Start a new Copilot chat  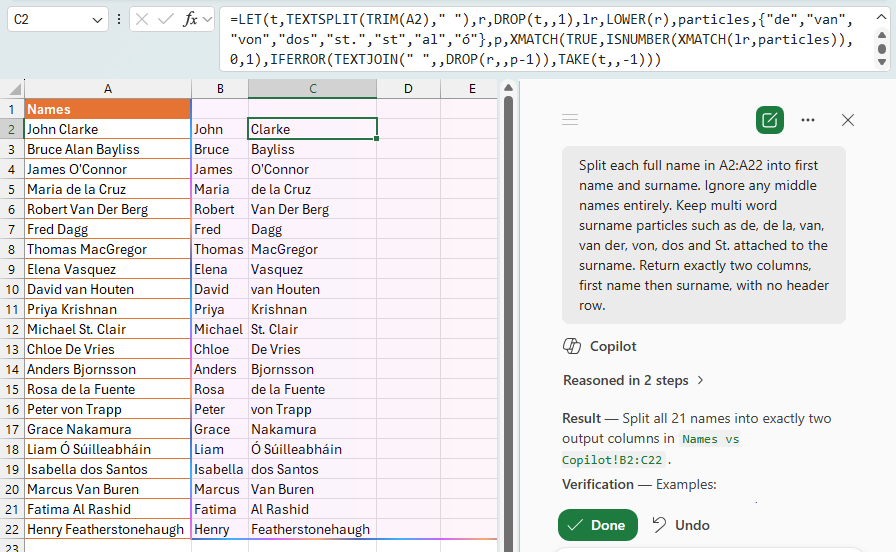[769, 120]
